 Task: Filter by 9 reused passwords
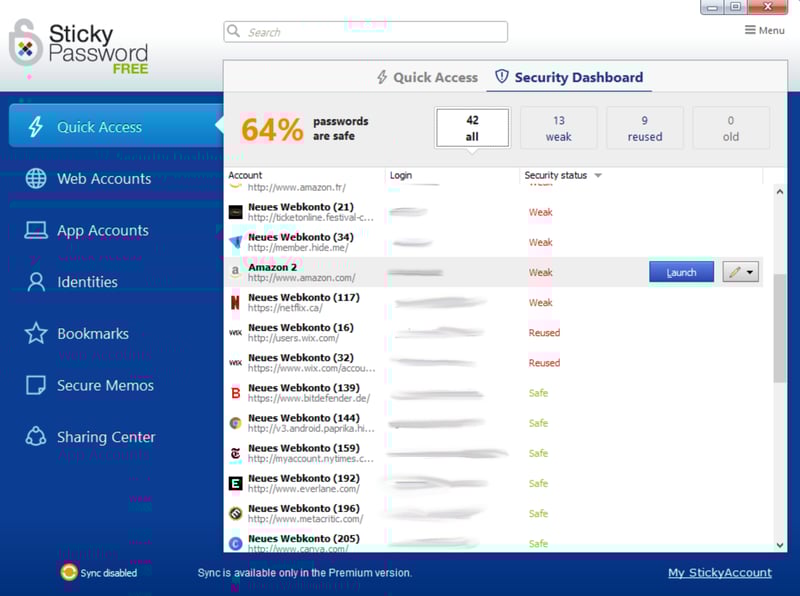pyautogui.click(x=645, y=128)
